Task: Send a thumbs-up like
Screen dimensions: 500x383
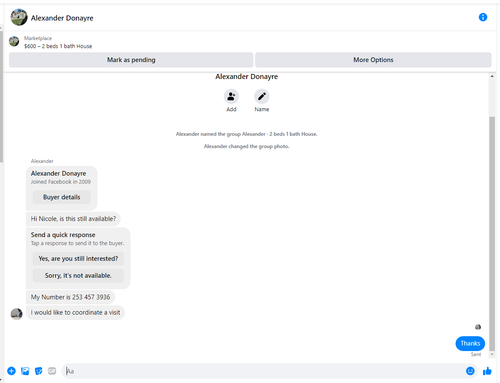Action: coord(487,371)
